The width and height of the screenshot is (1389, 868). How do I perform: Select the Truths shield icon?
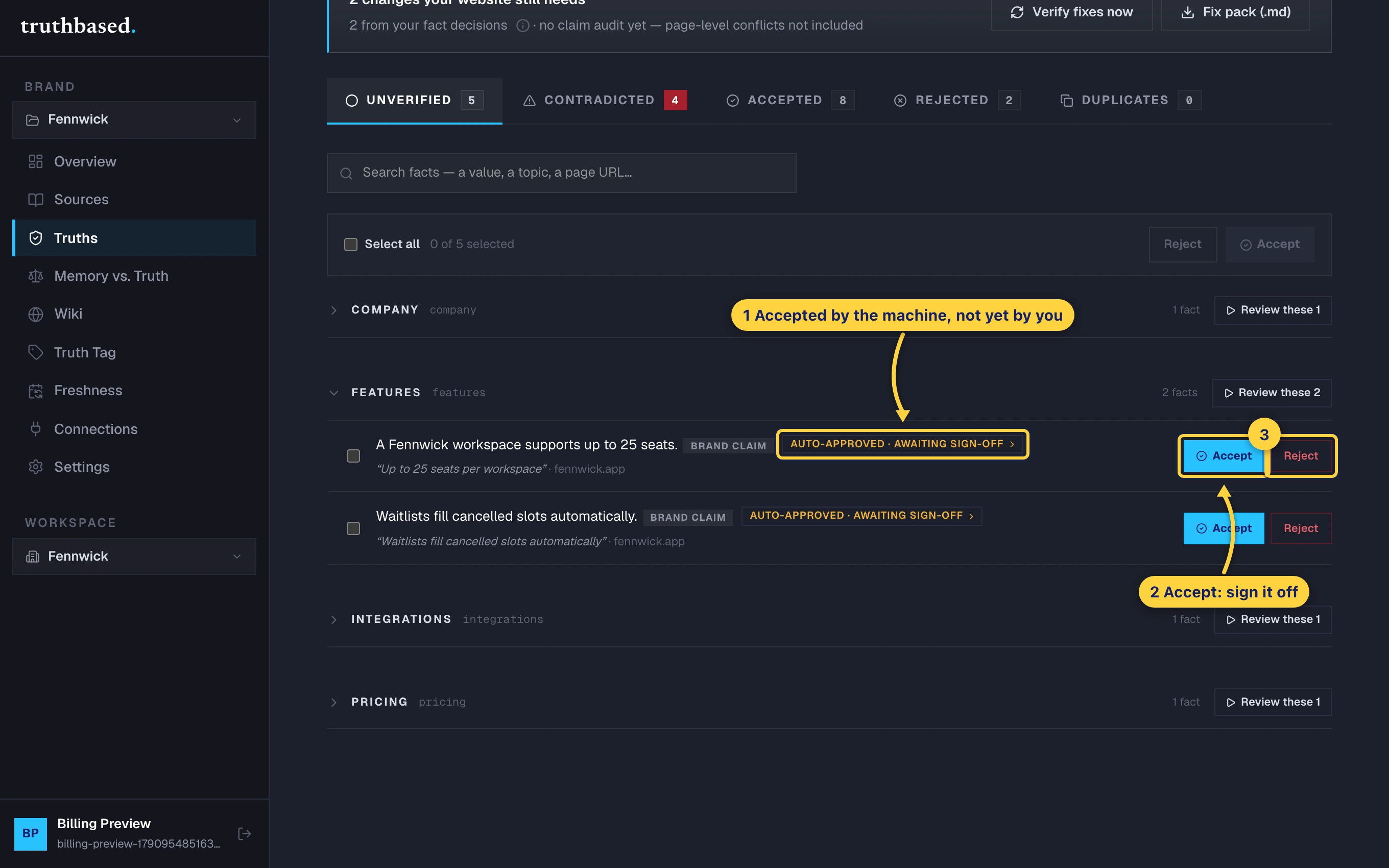pos(36,237)
